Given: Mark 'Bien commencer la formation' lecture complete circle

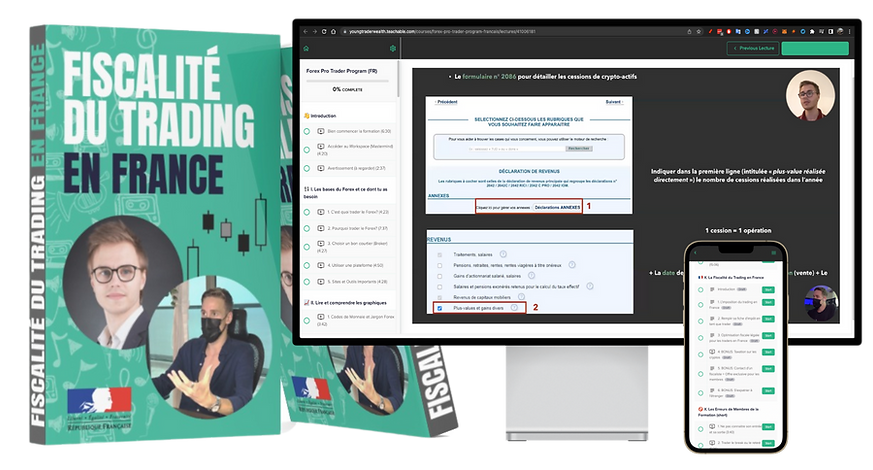Looking at the screenshot, I should pyautogui.click(x=307, y=131).
